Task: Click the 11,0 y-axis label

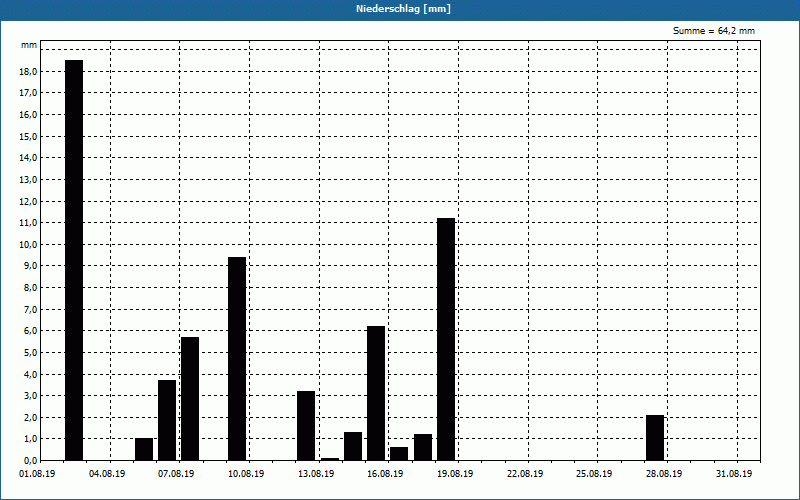Action: pyautogui.click(x=27, y=222)
